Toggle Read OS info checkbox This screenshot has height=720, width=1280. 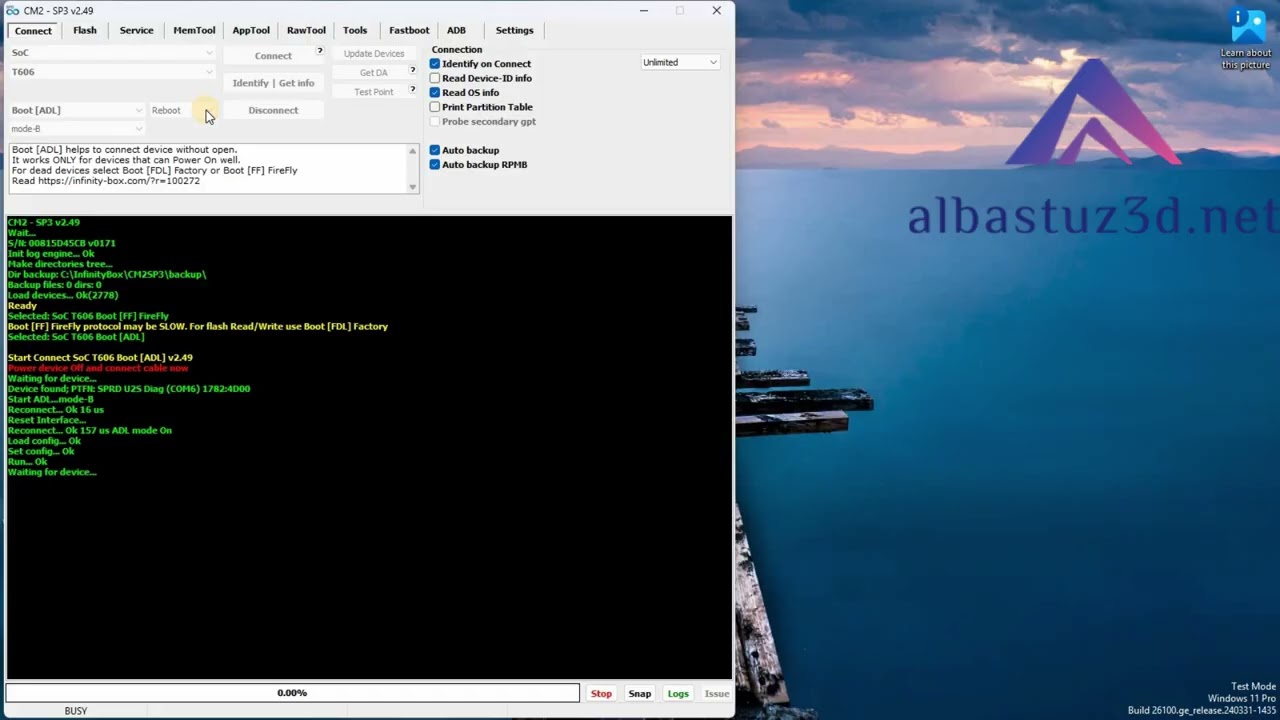(x=435, y=93)
